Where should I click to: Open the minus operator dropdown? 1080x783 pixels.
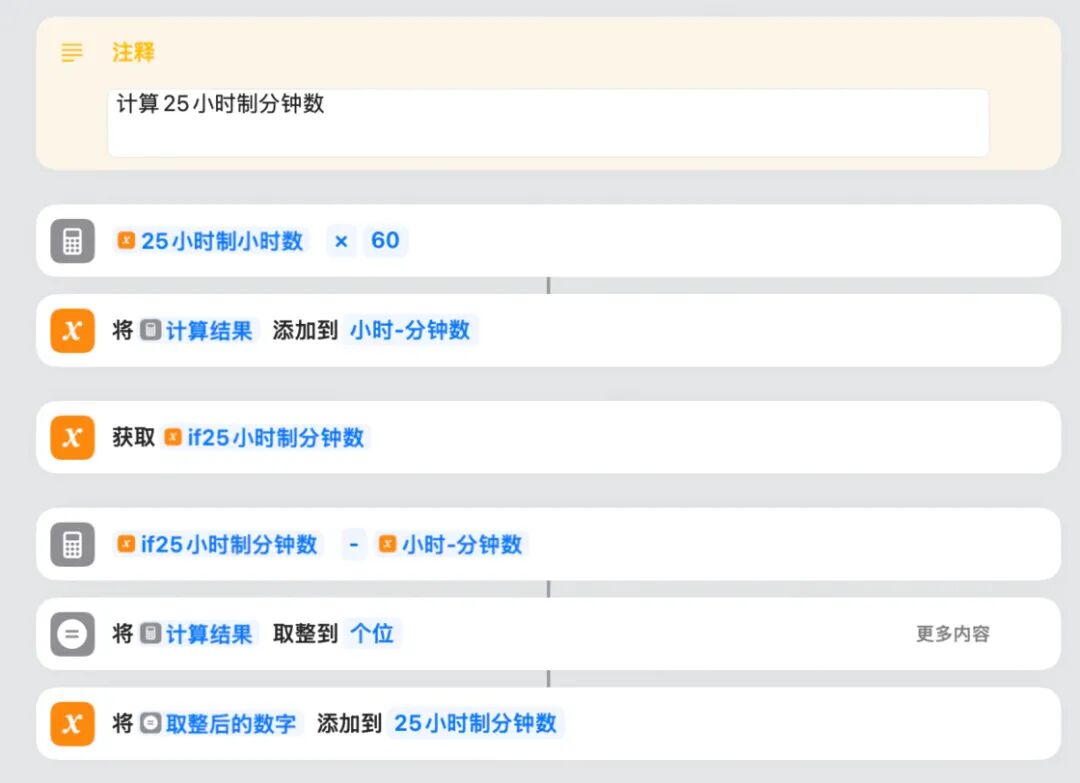tap(354, 545)
